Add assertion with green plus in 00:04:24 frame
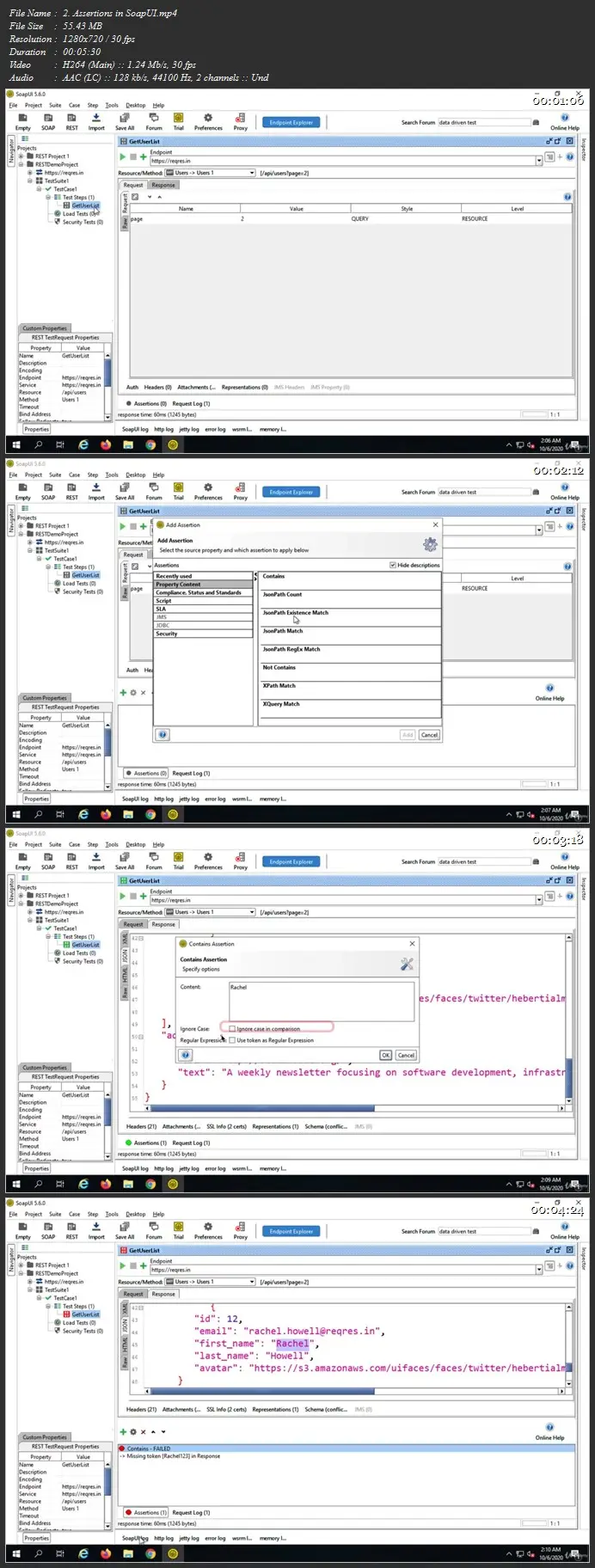The height and width of the screenshot is (1568, 595). (123, 1431)
